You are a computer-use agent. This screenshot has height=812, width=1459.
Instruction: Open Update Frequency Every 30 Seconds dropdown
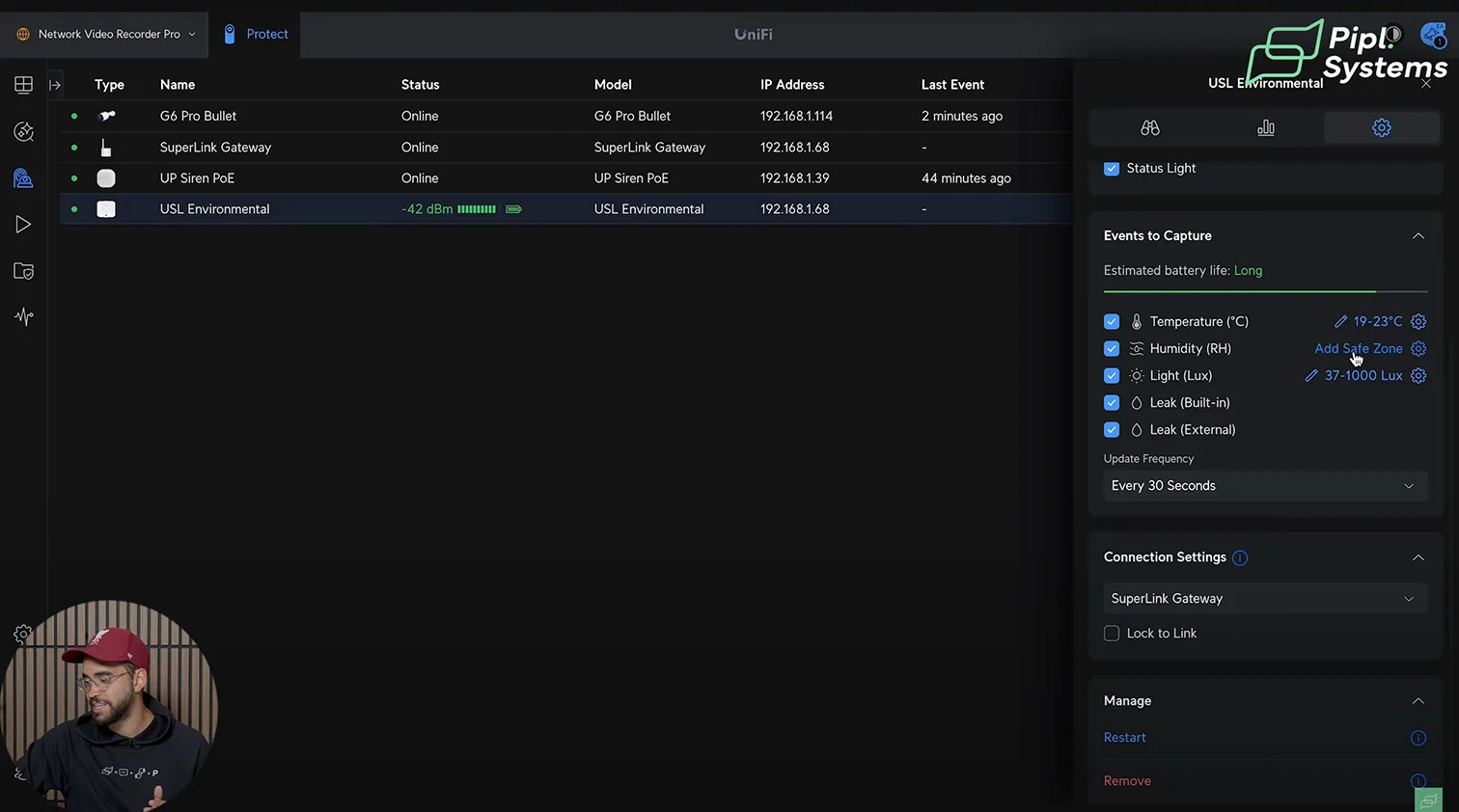click(1265, 486)
